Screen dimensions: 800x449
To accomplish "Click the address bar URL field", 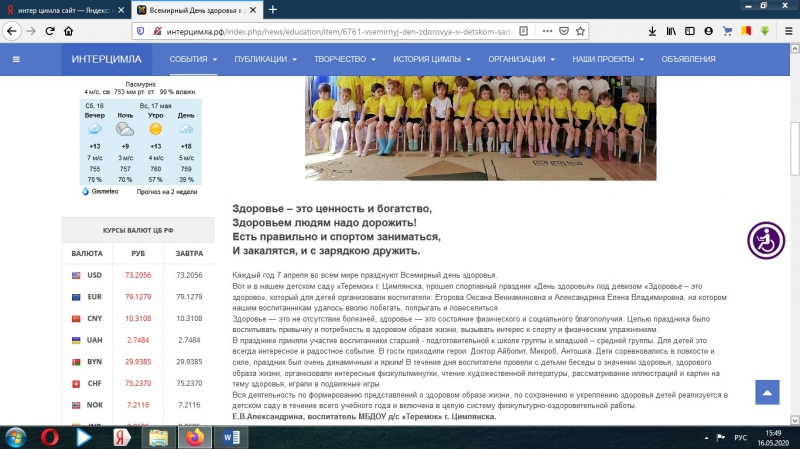I will point(339,31).
